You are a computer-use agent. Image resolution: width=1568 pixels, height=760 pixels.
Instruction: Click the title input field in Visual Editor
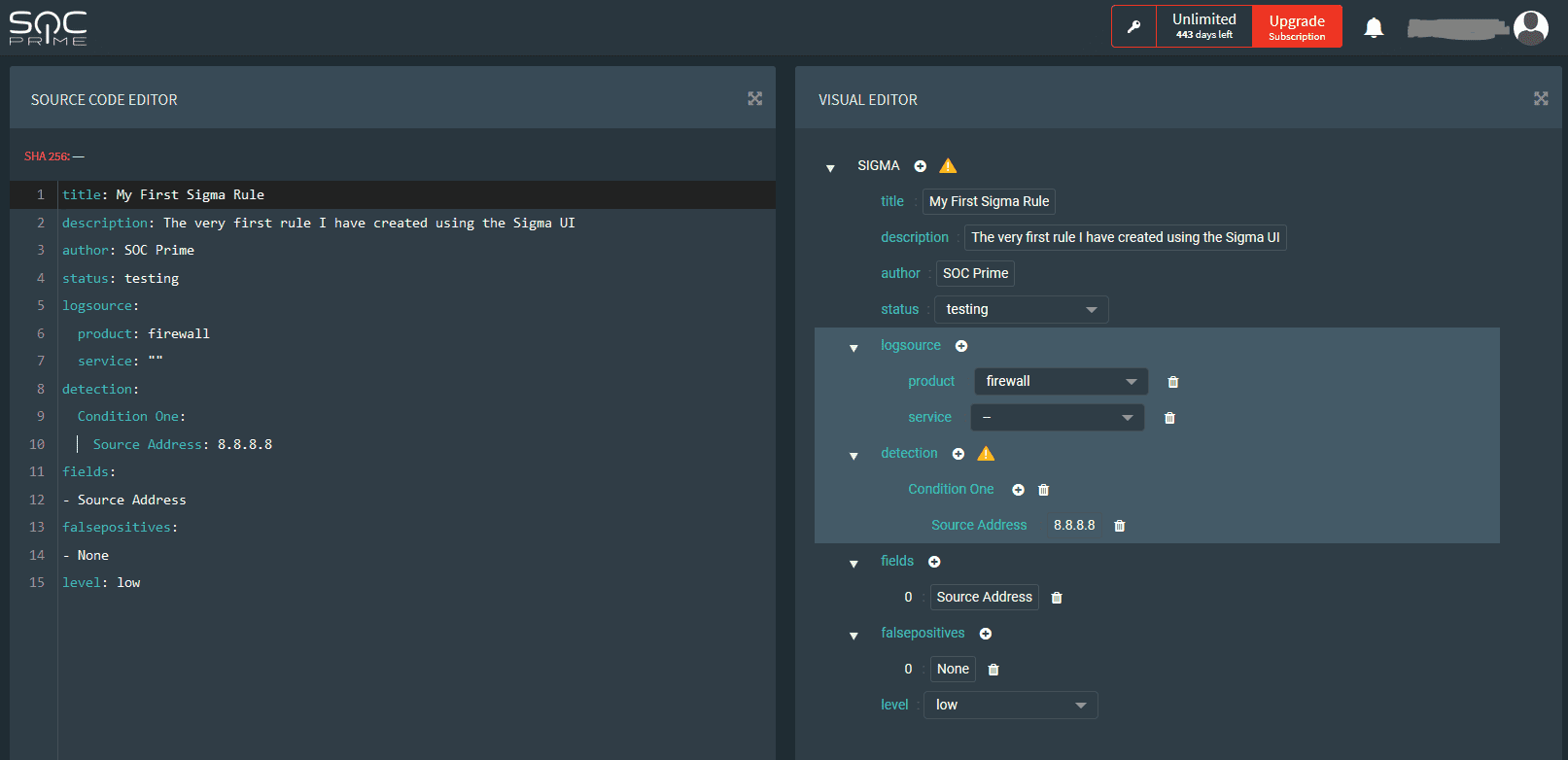(989, 202)
